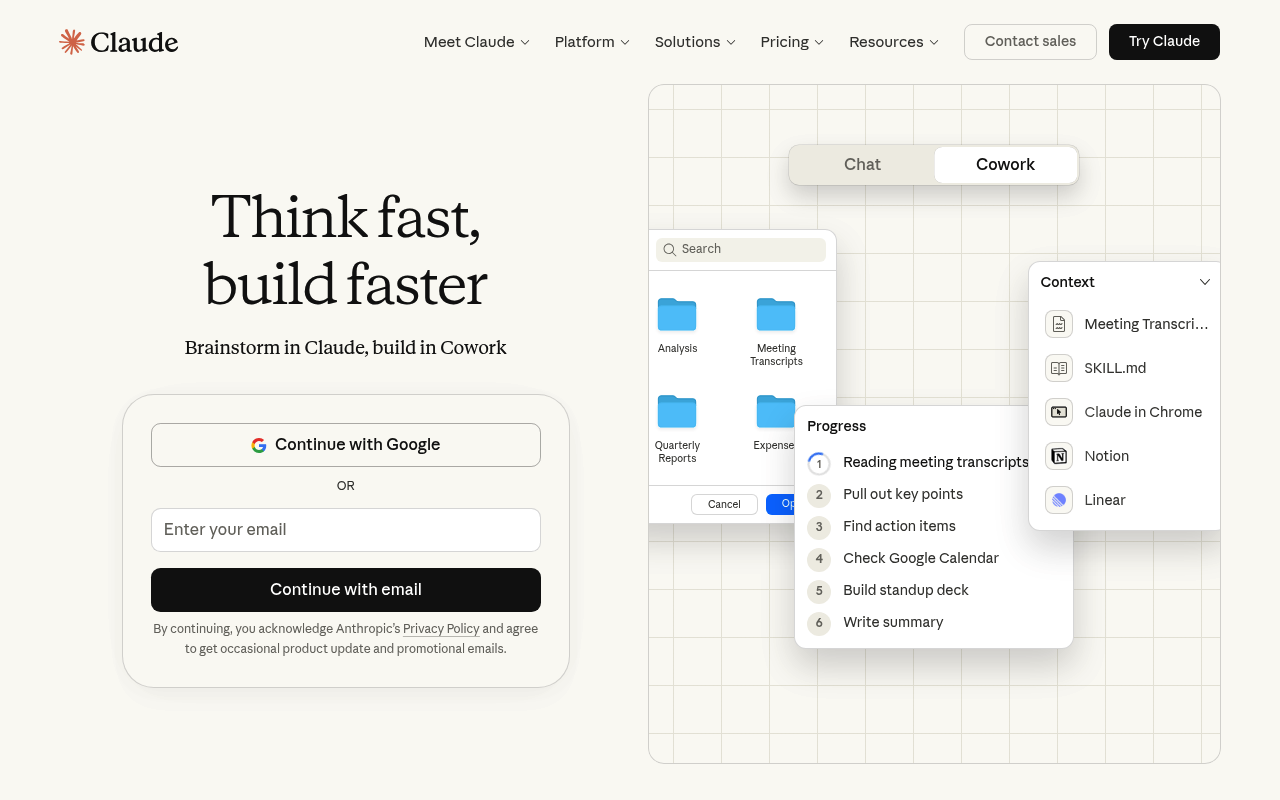Select the Quarterly Reports folder
1280x800 pixels.
click(677, 412)
